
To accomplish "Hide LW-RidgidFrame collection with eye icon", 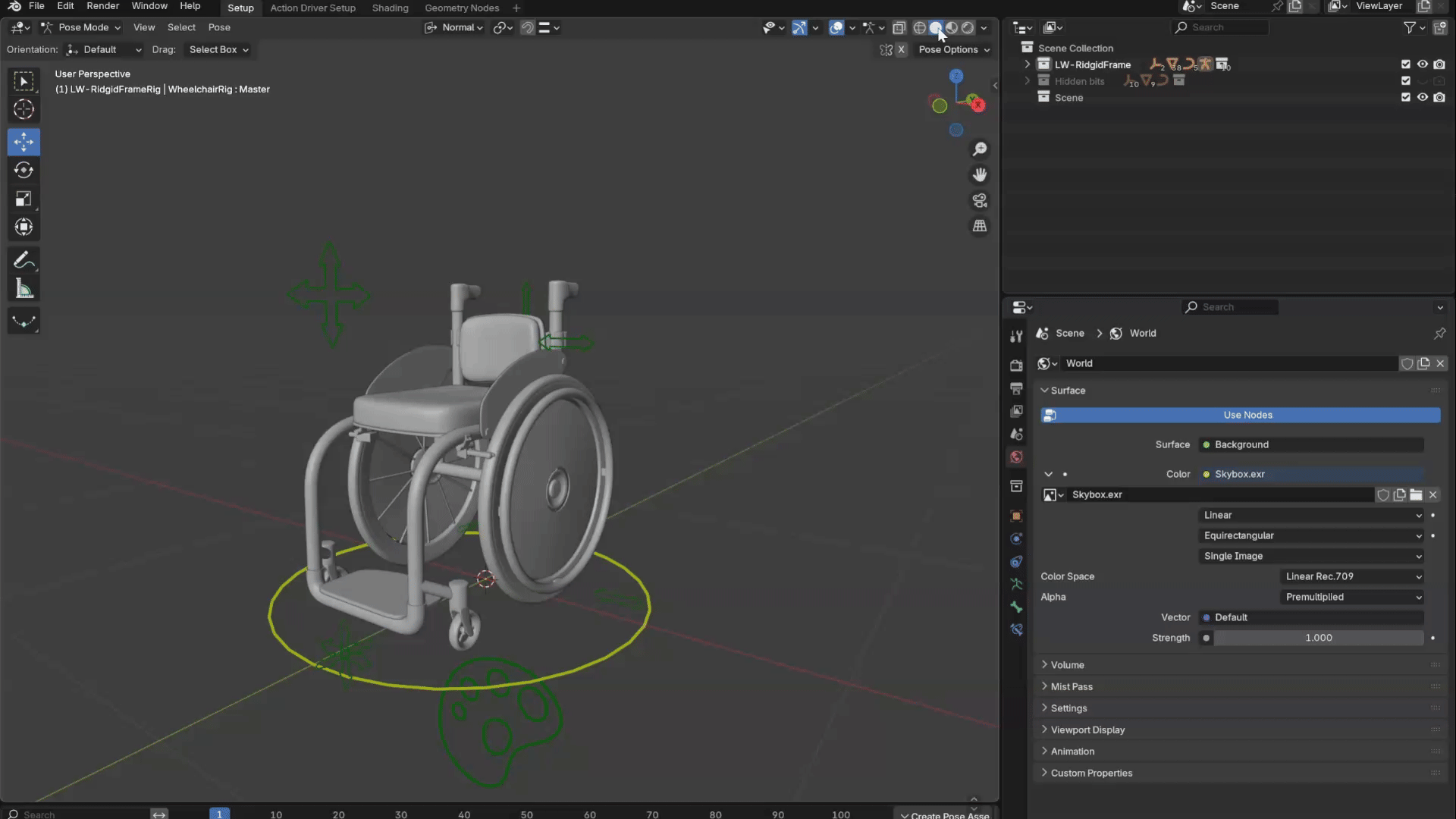I will point(1423,64).
